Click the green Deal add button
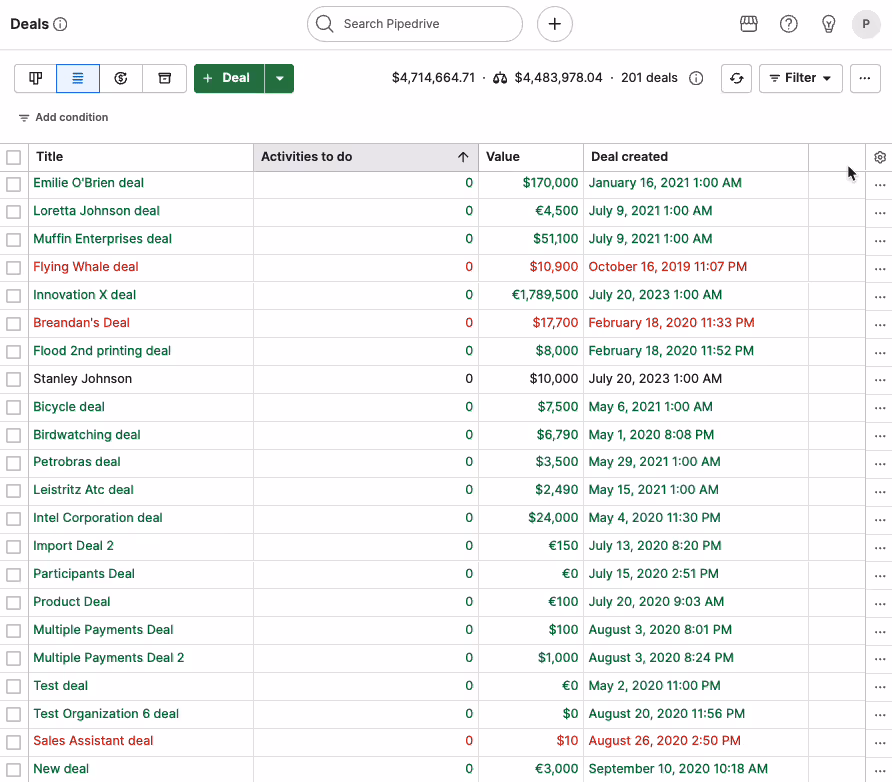 (229, 78)
